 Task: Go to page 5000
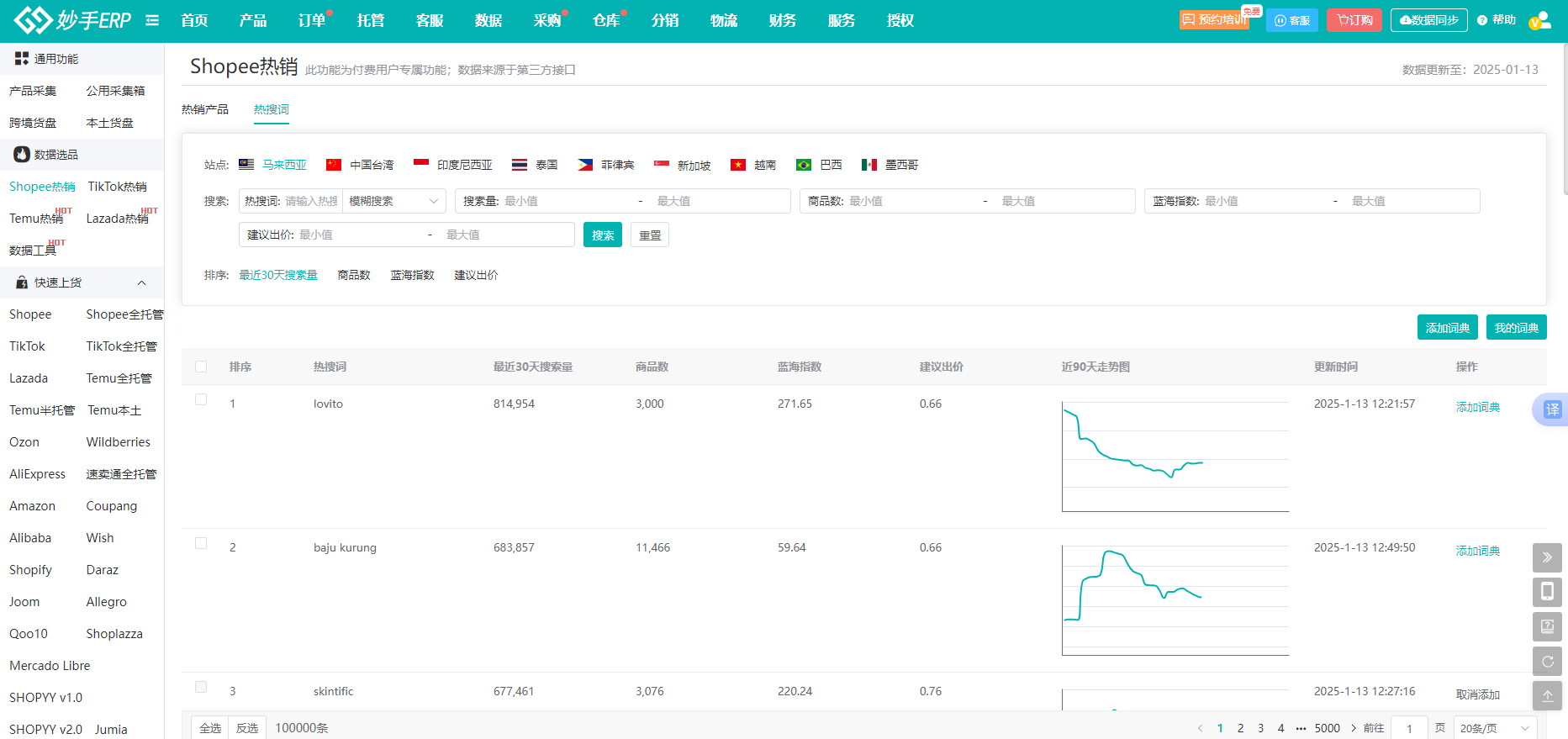[1327, 728]
